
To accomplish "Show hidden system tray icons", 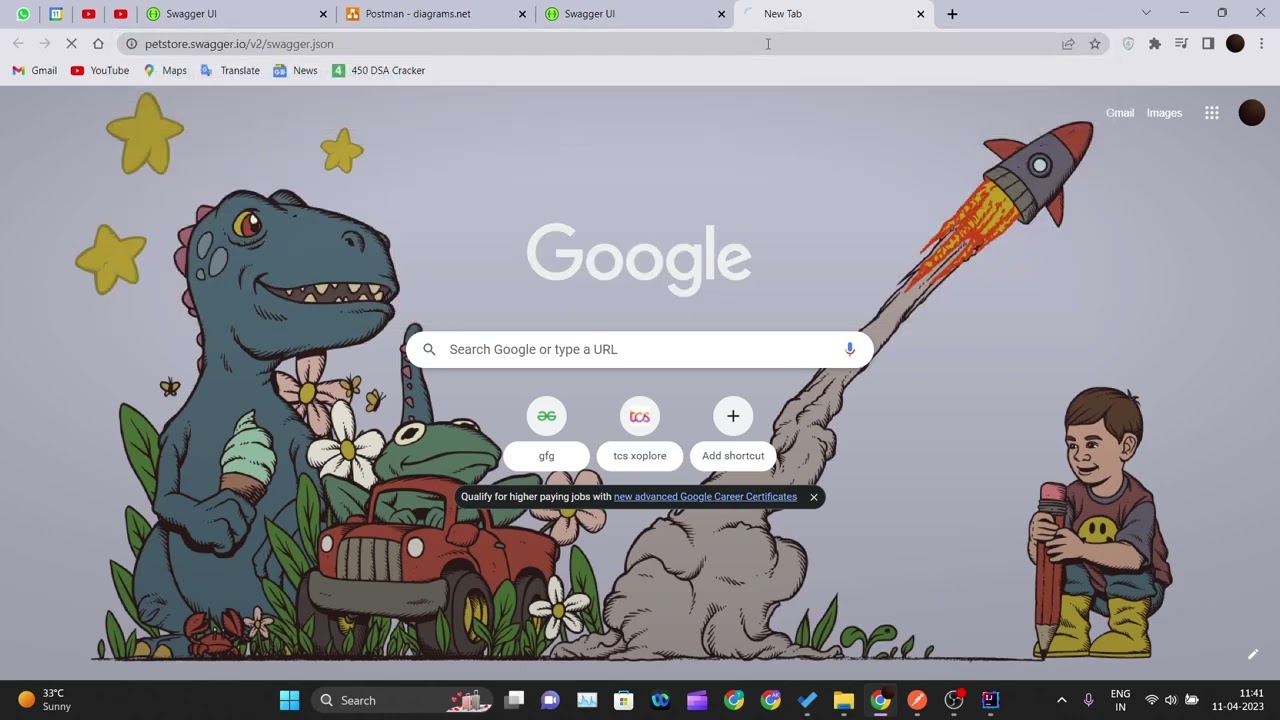I will pyautogui.click(x=1061, y=700).
